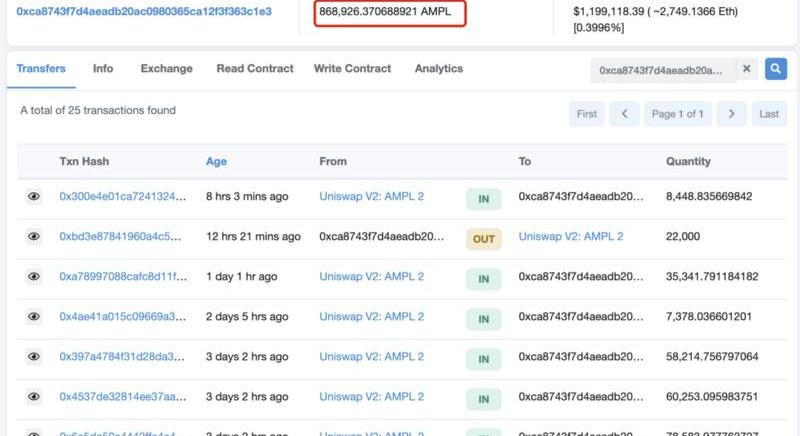Image resolution: width=800 pixels, height=436 pixels.
Task: Select '12 hrs 21 mins ago' age text
Action: coord(253,236)
